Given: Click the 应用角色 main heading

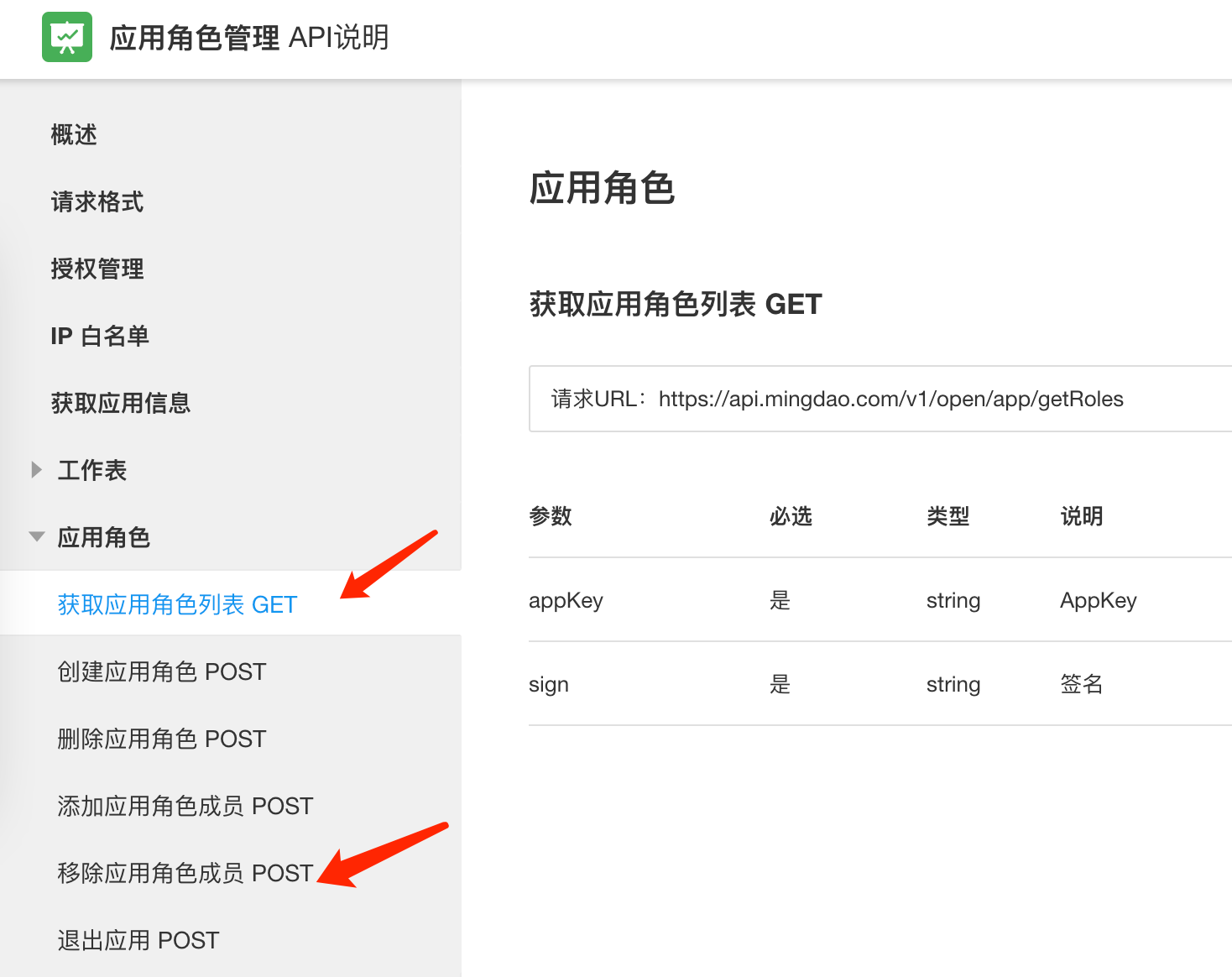Looking at the screenshot, I should (602, 188).
